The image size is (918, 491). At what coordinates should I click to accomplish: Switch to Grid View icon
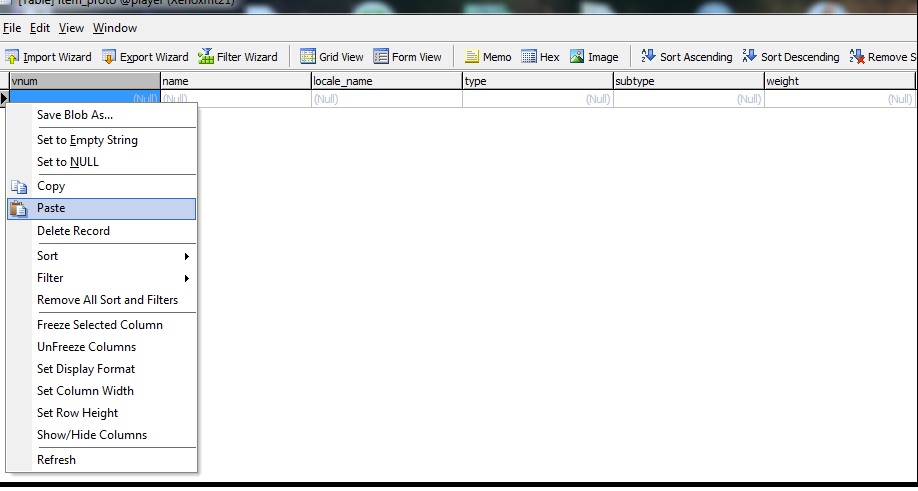[x=308, y=57]
